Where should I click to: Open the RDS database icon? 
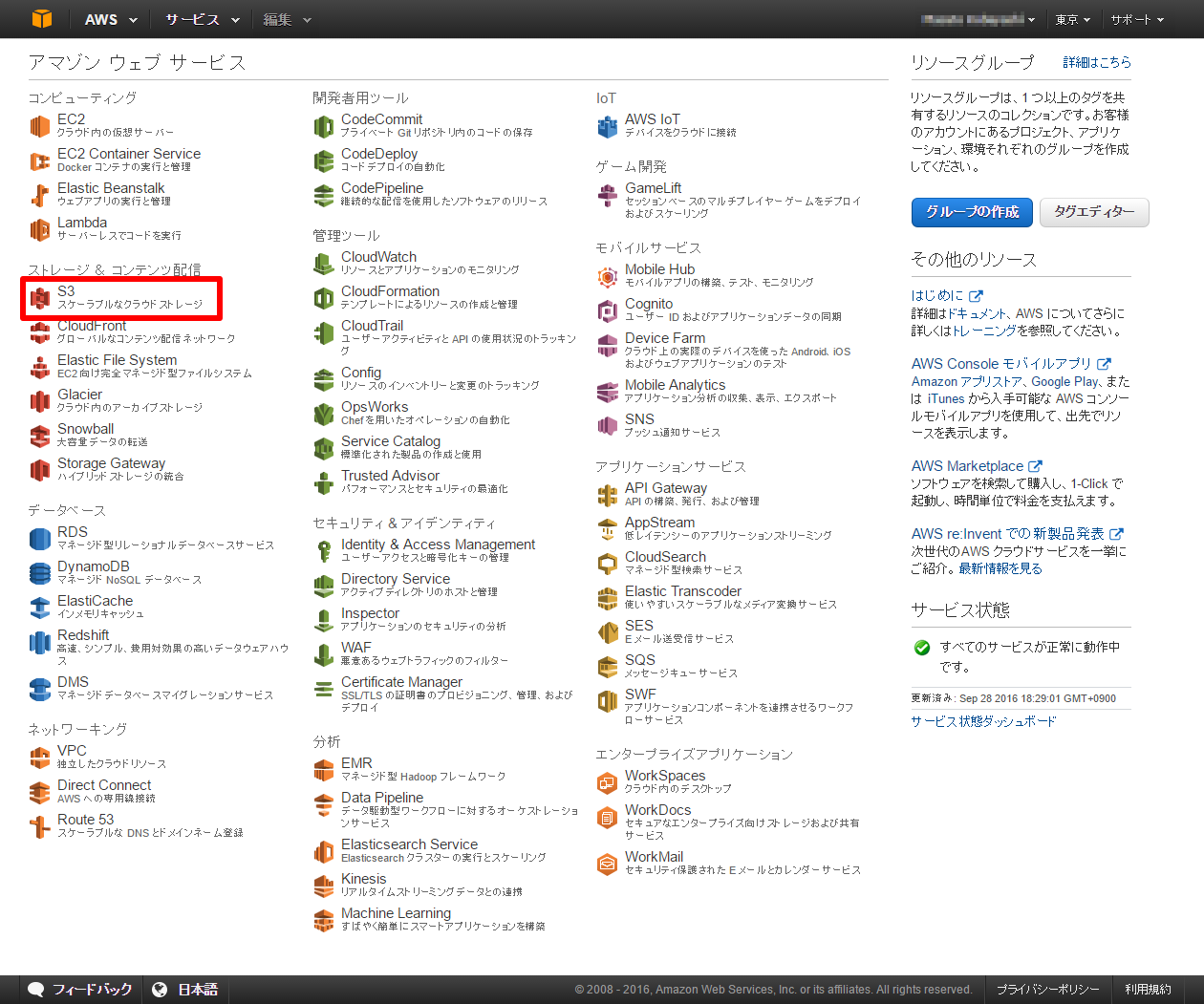tap(39, 539)
